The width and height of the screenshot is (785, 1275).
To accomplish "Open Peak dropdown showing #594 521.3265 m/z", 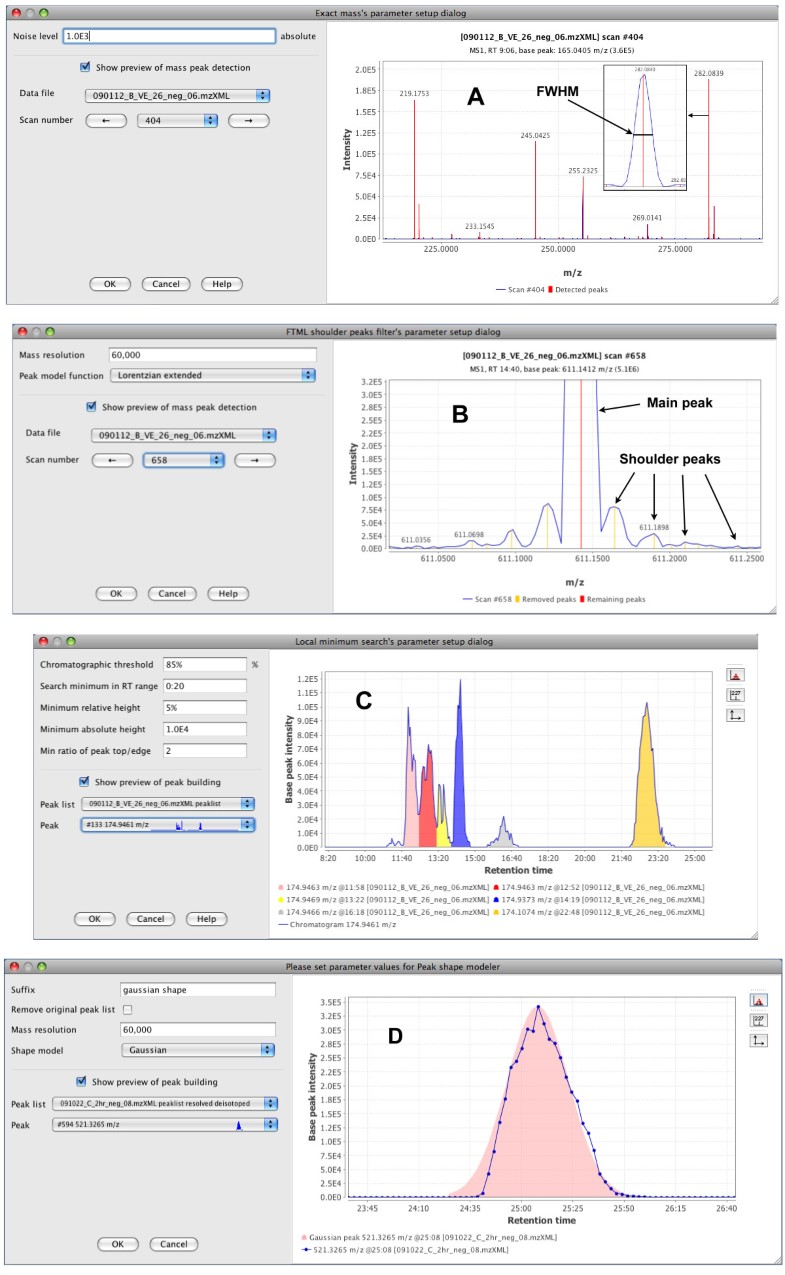I will (x=163, y=1125).
